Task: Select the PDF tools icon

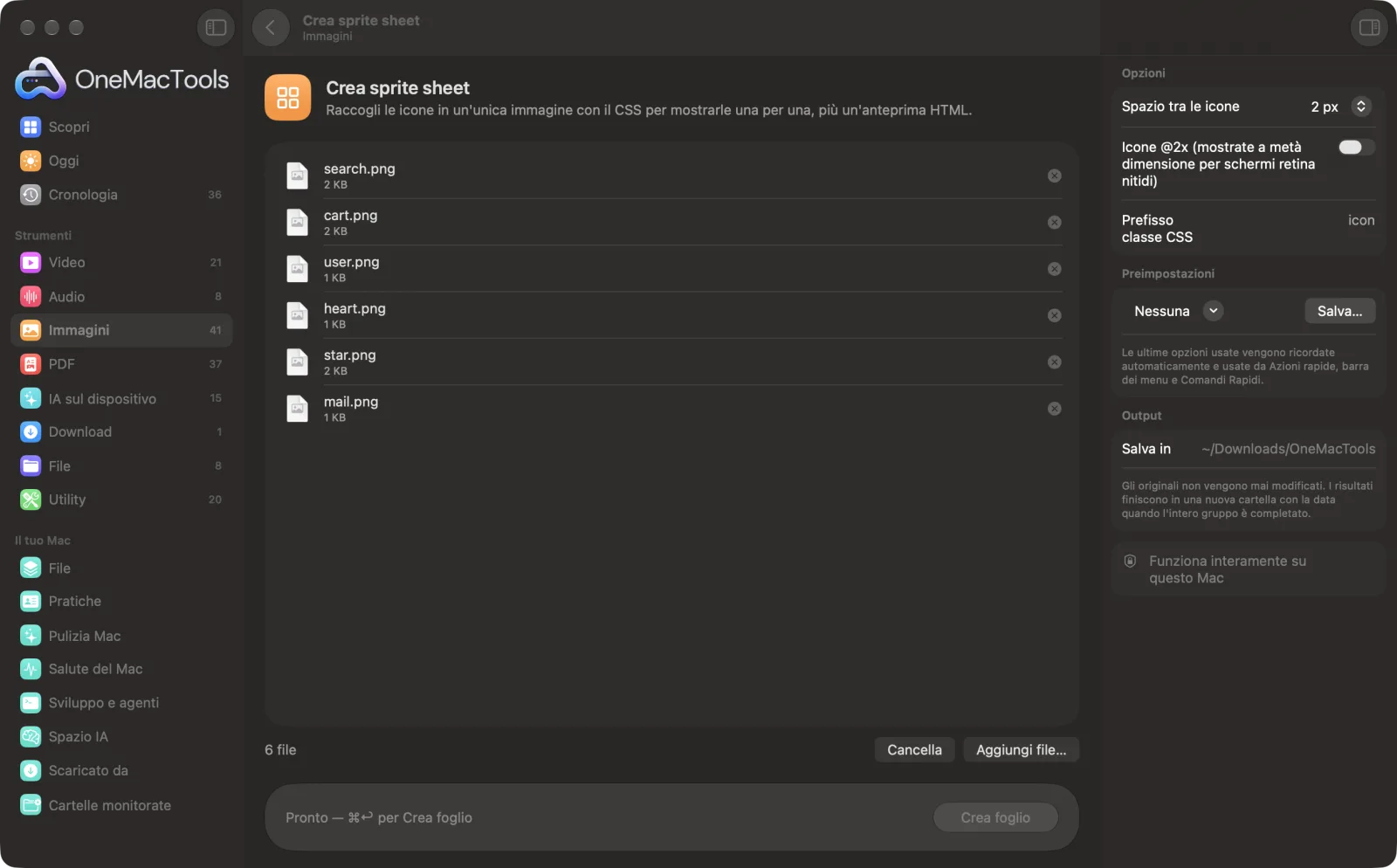Action: click(x=31, y=364)
